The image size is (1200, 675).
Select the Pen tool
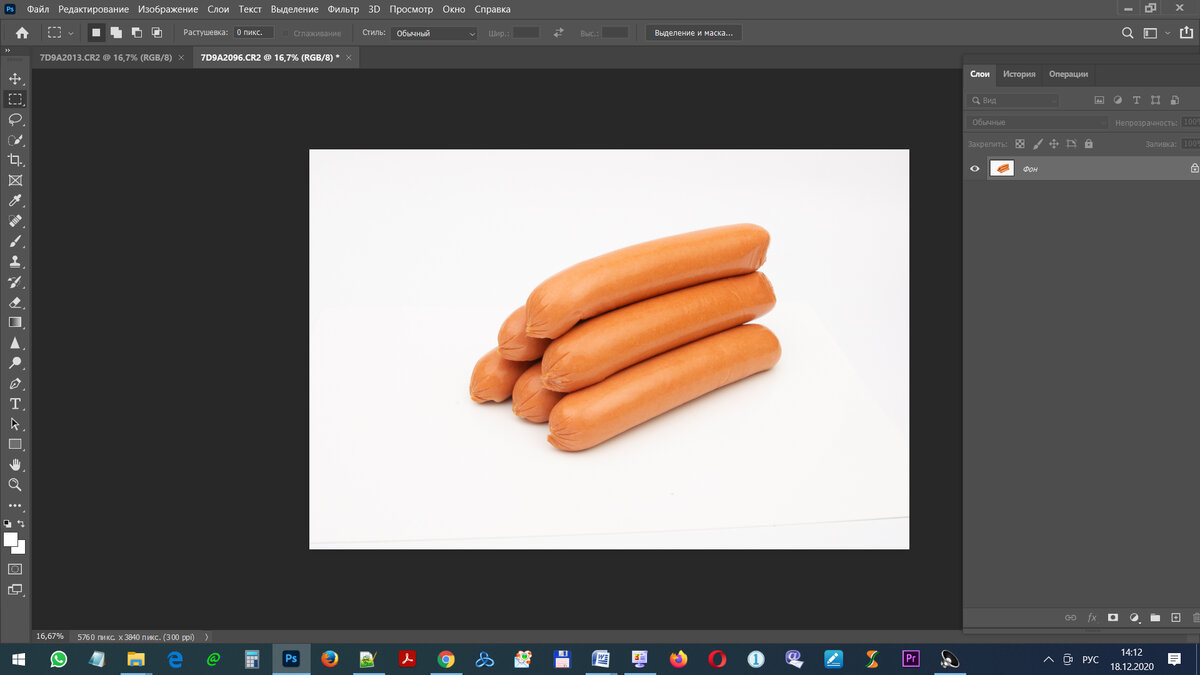point(15,383)
